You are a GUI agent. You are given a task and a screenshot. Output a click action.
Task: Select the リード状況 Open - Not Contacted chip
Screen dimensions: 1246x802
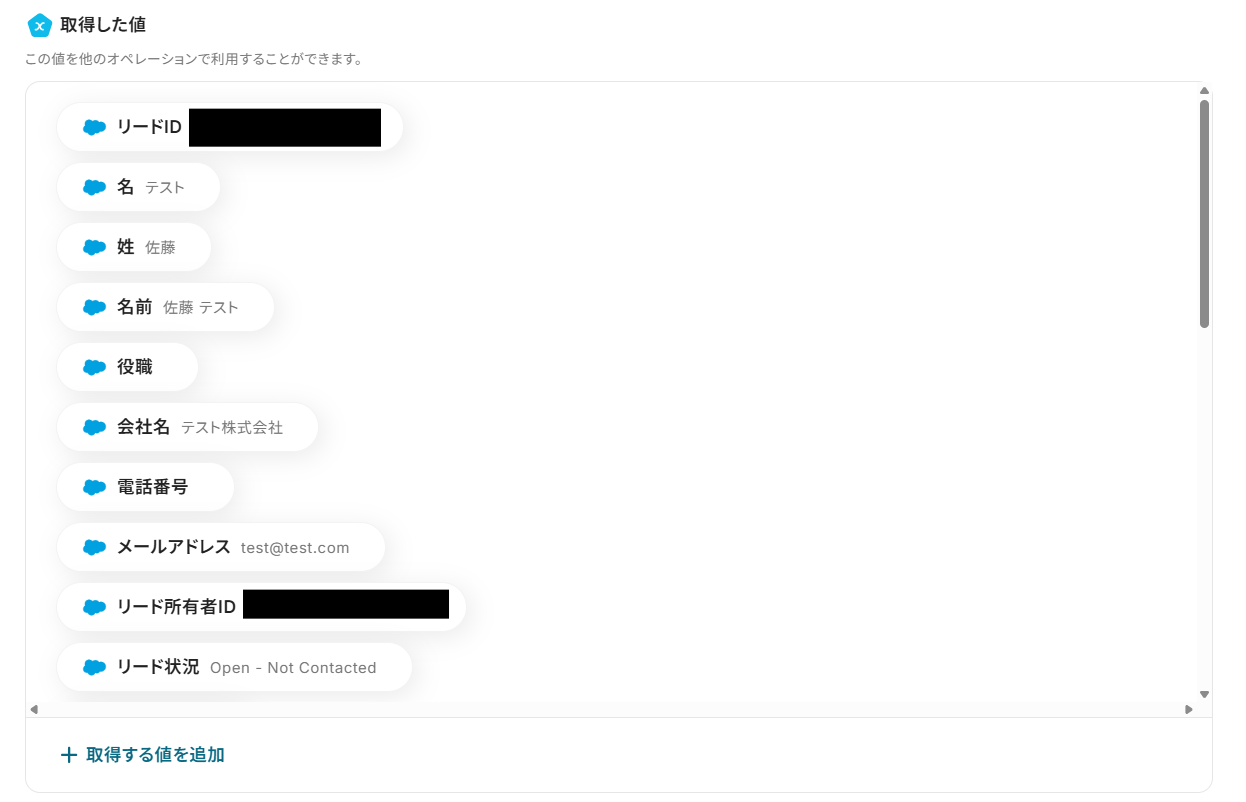(x=234, y=667)
